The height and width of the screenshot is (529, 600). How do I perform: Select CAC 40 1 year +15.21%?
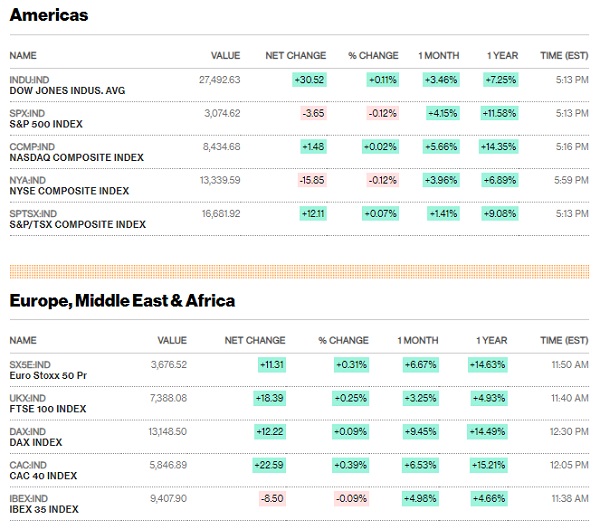tap(489, 465)
